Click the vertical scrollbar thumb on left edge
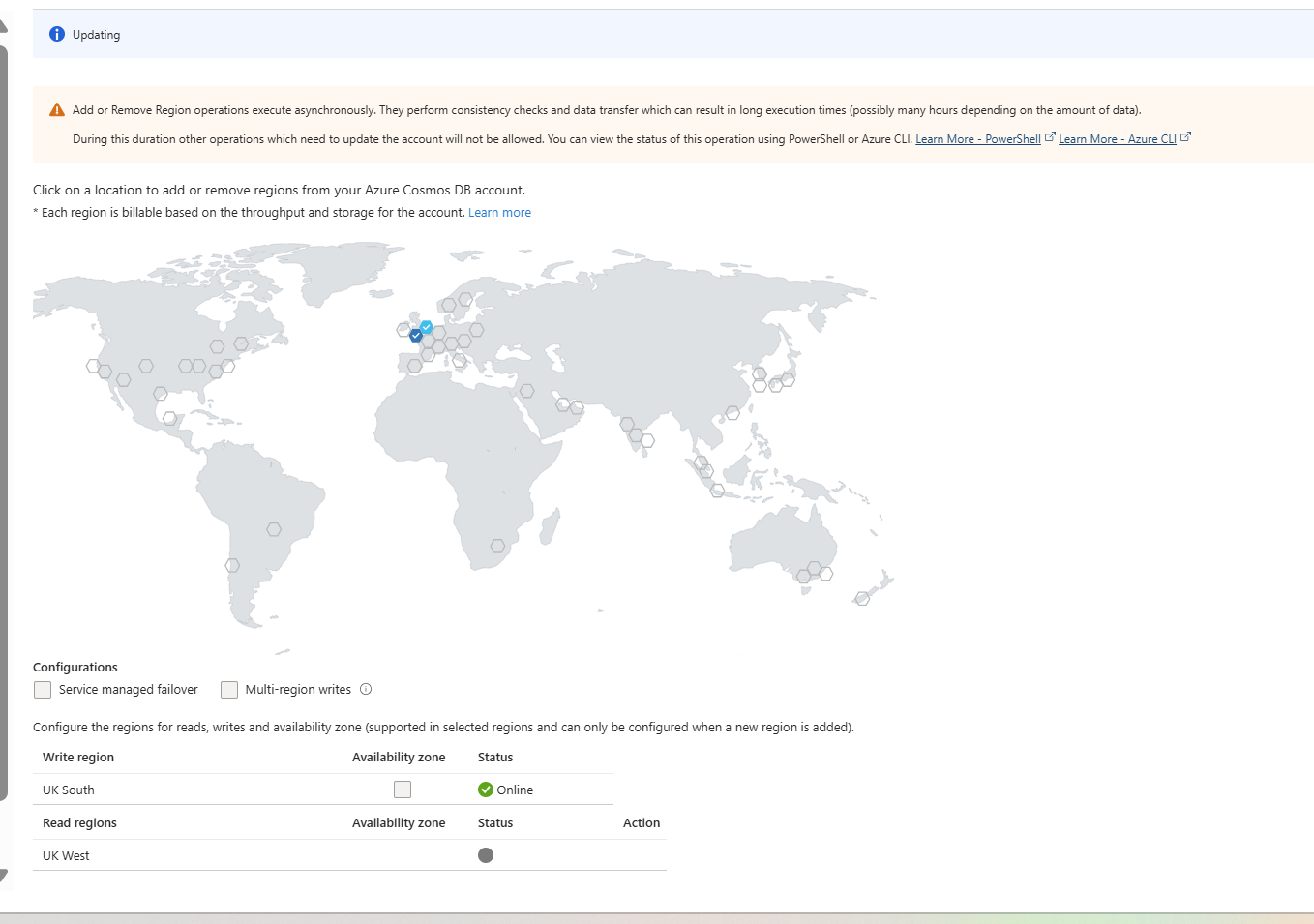Image resolution: width=1314 pixels, height=924 pixels. click(3, 424)
